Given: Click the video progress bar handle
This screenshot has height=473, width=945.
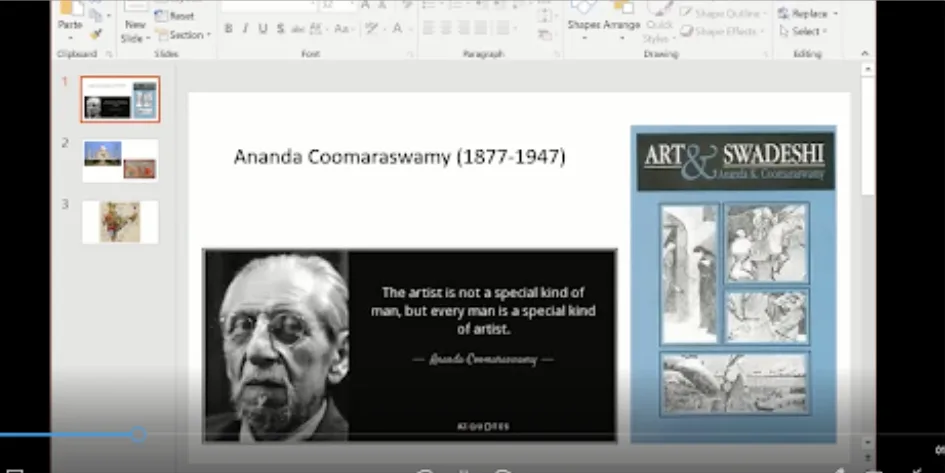Looking at the screenshot, I should pos(139,434).
